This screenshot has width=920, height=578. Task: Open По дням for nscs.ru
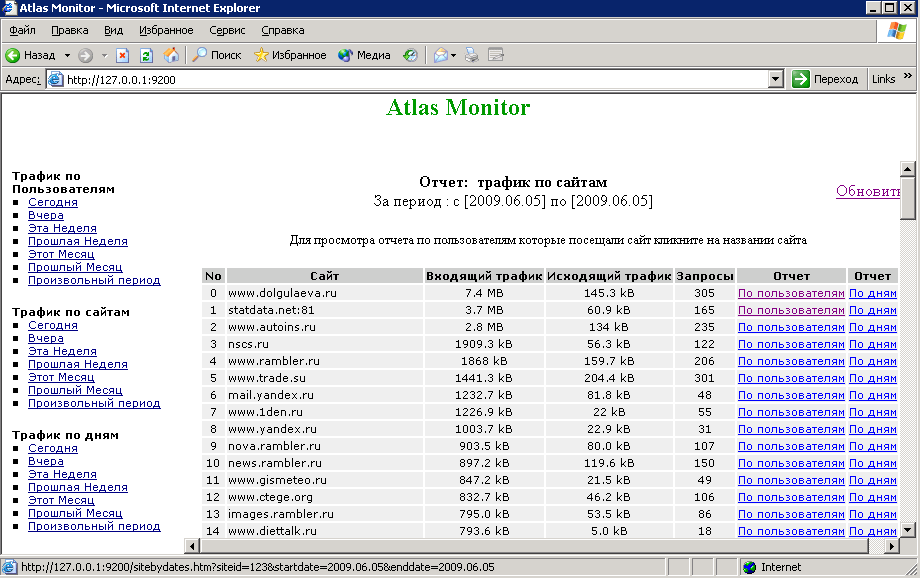coord(872,344)
